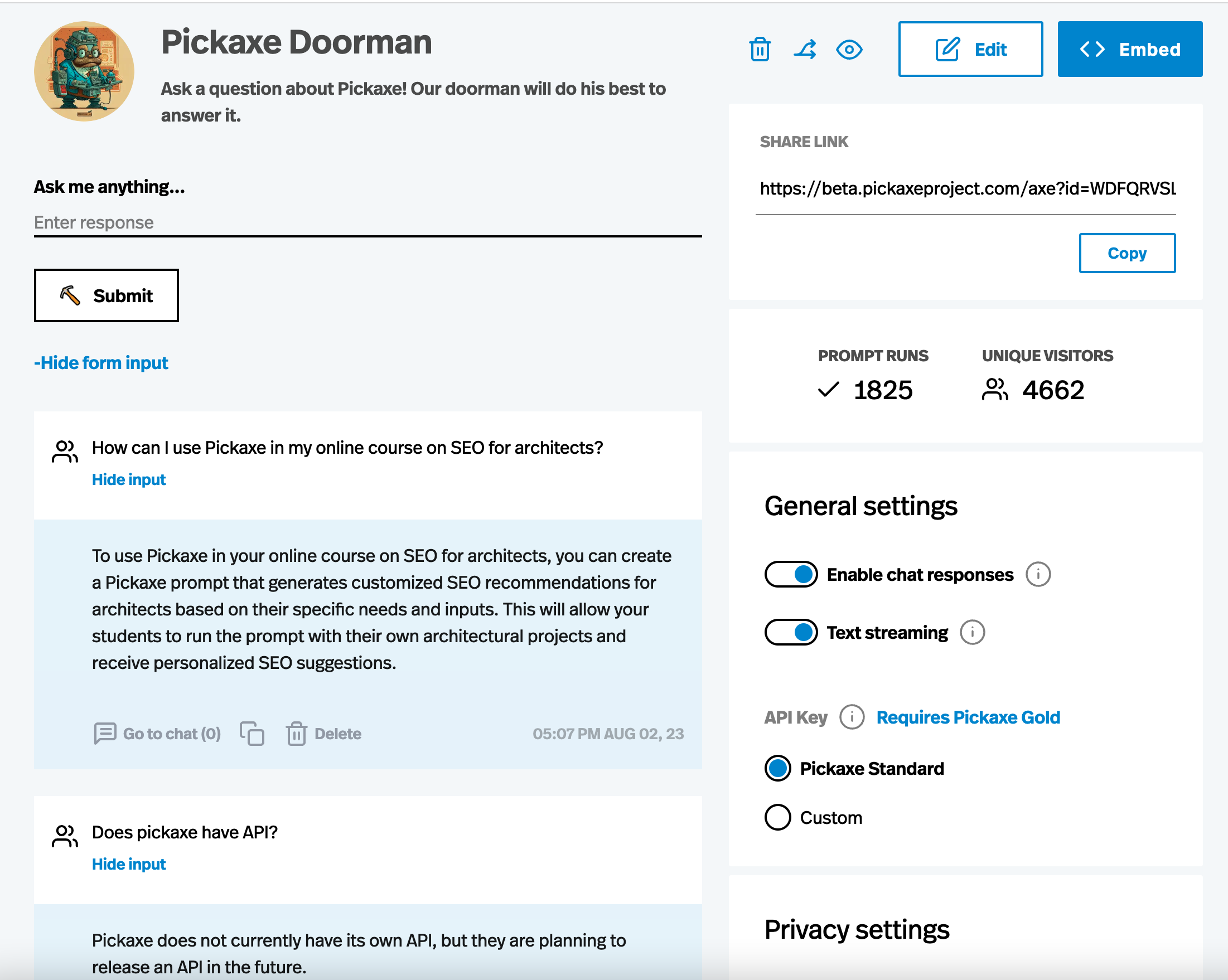Click info icon beside Enable chat responses
Image resolution: width=1228 pixels, height=980 pixels.
[x=1038, y=575]
